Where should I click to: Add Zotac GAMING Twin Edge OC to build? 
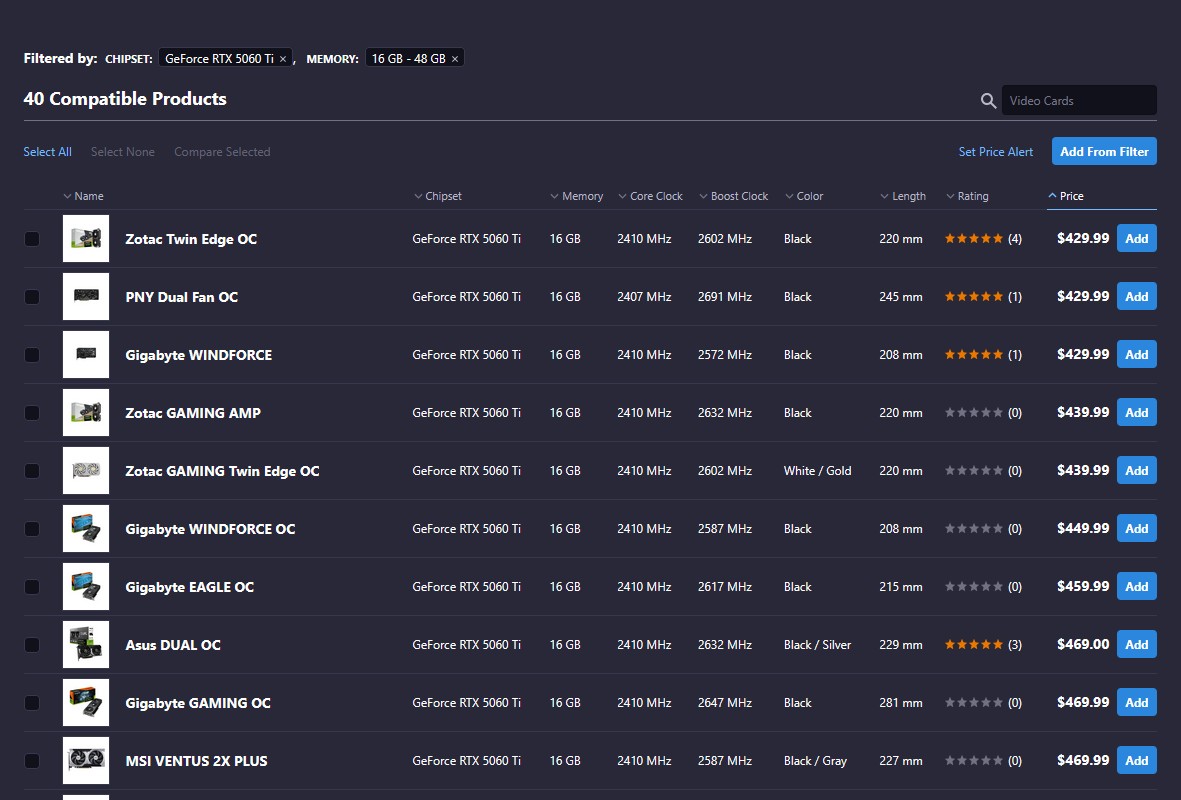tap(1137, 471)
